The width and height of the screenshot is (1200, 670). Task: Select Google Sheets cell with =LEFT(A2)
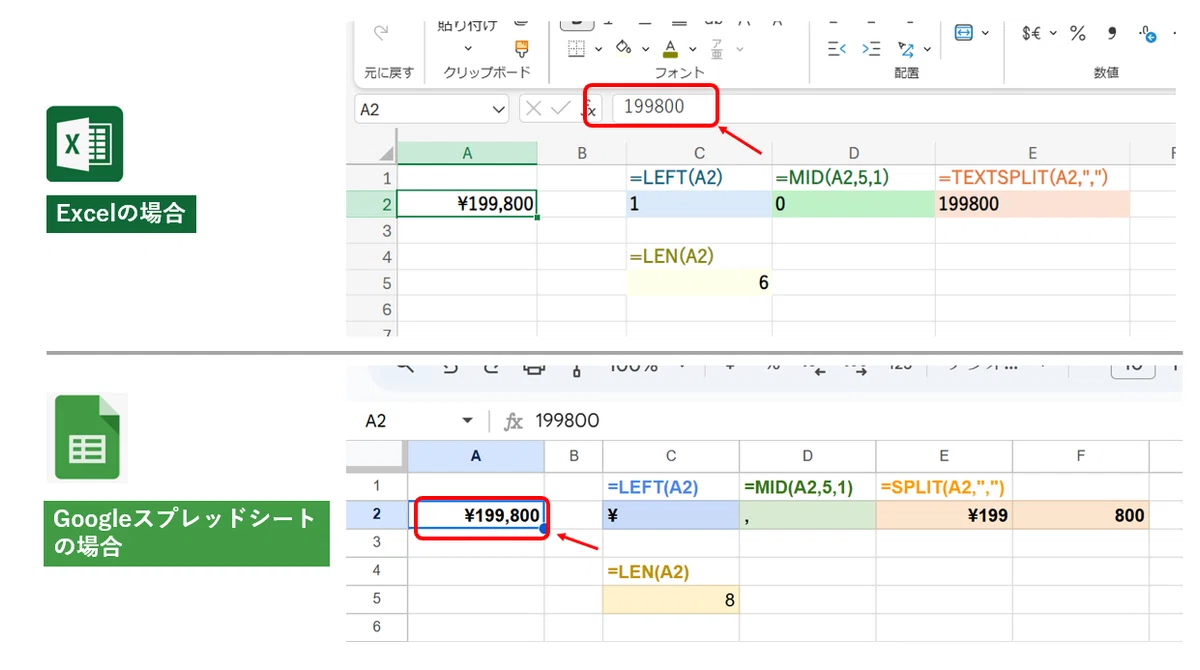671,487
